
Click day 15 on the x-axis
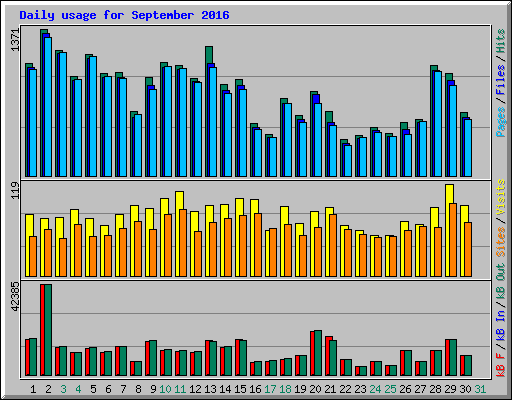tap(240, 389)
